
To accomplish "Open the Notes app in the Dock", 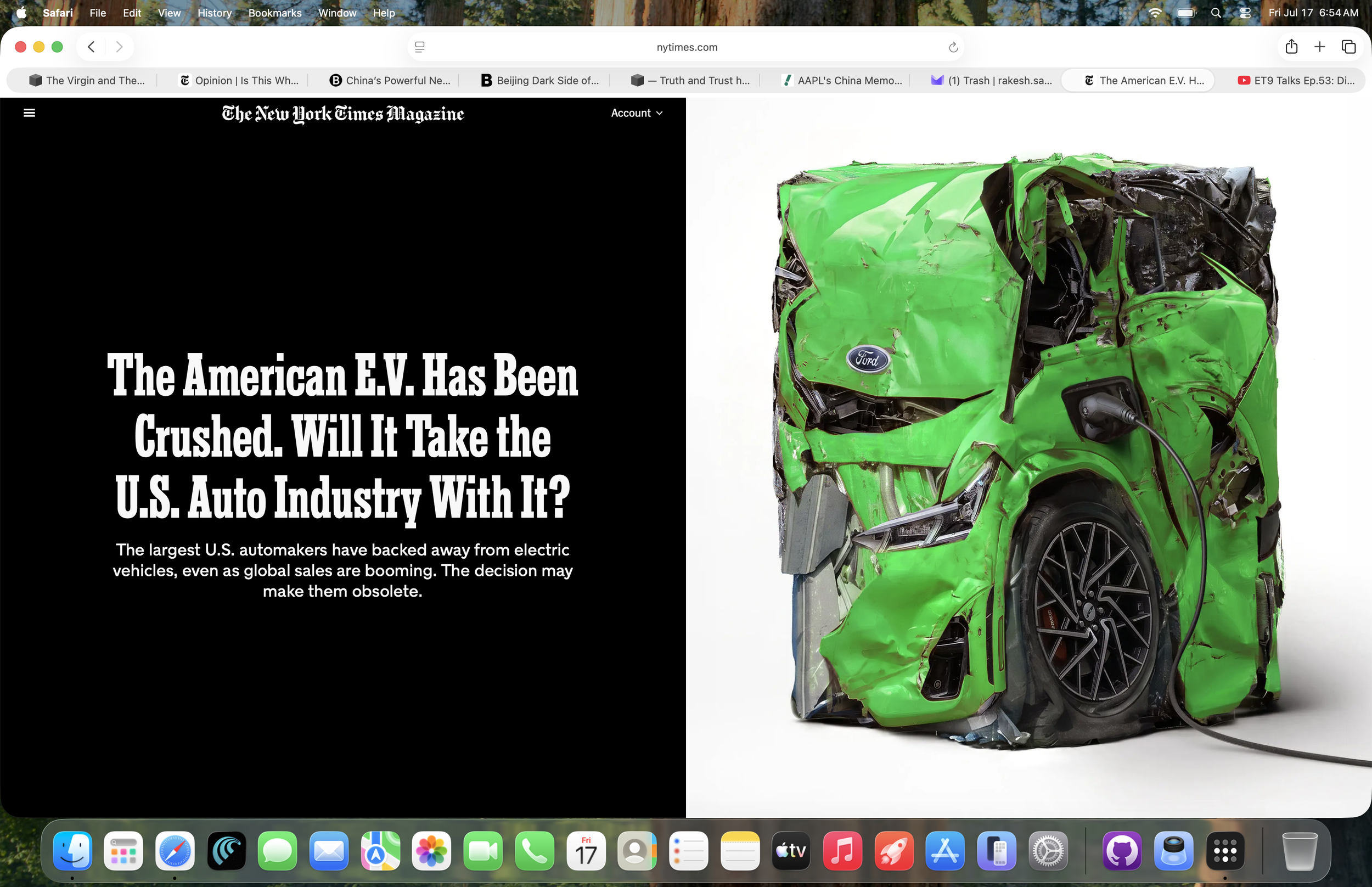I will point(740,850).
